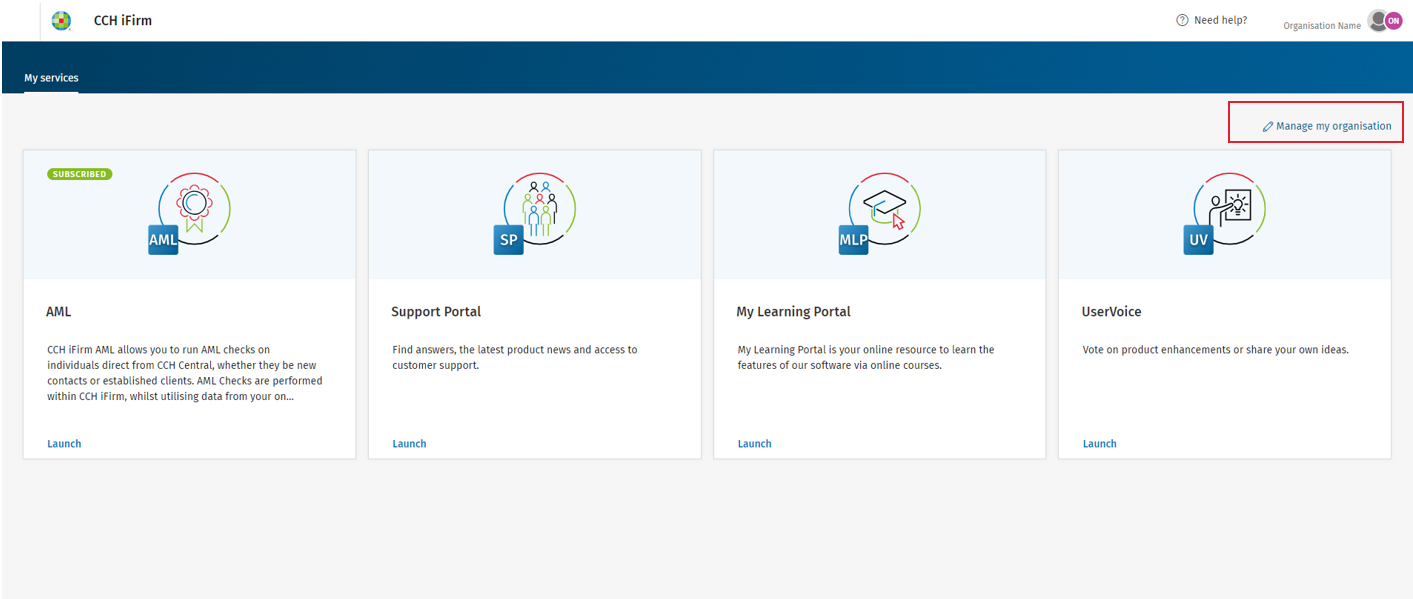Select the UserVoice card heading
Viewport: 1413px width, 599px height.
(x=1112, y=312)
